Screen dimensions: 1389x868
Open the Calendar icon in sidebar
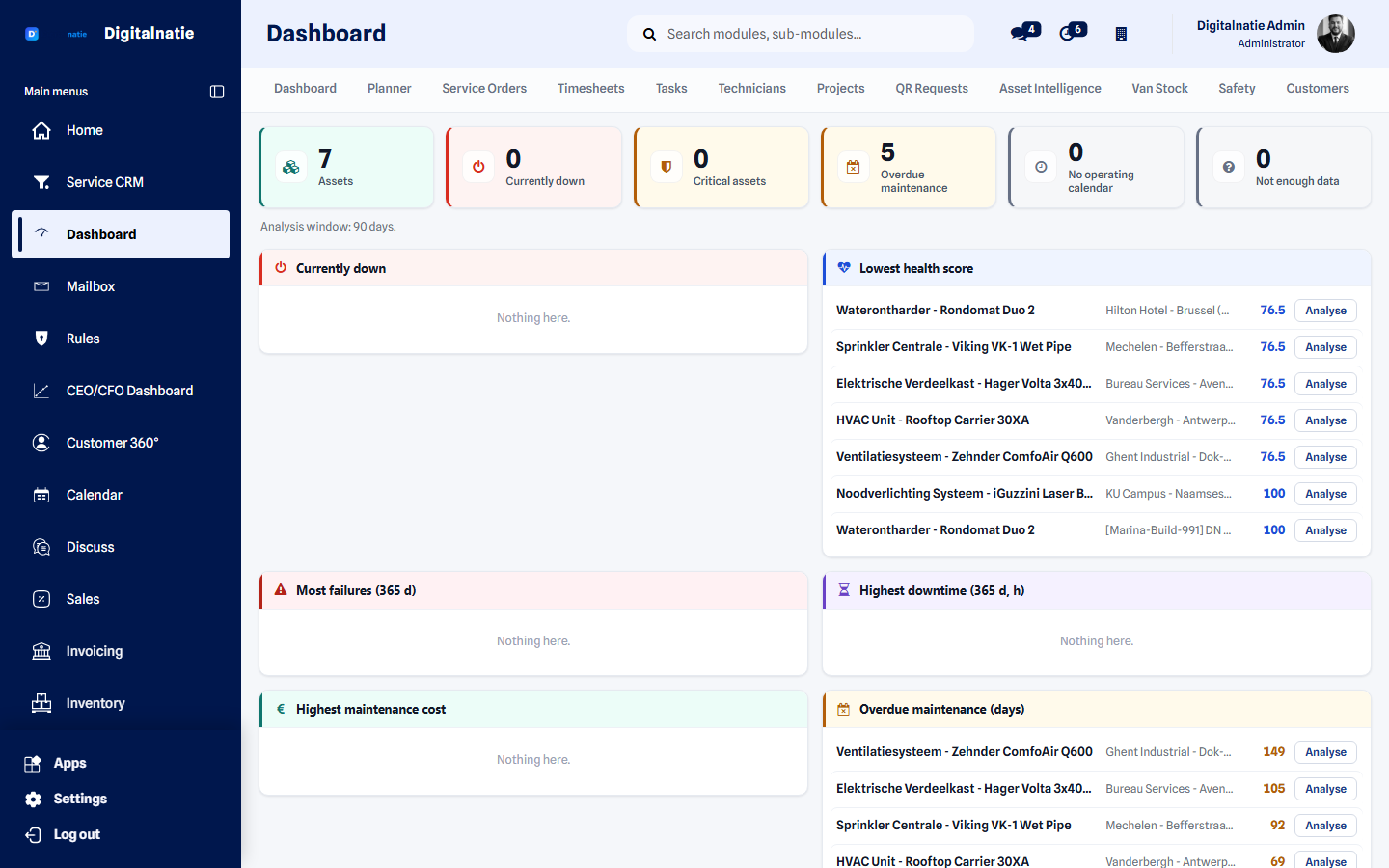(x=41, y=495)
